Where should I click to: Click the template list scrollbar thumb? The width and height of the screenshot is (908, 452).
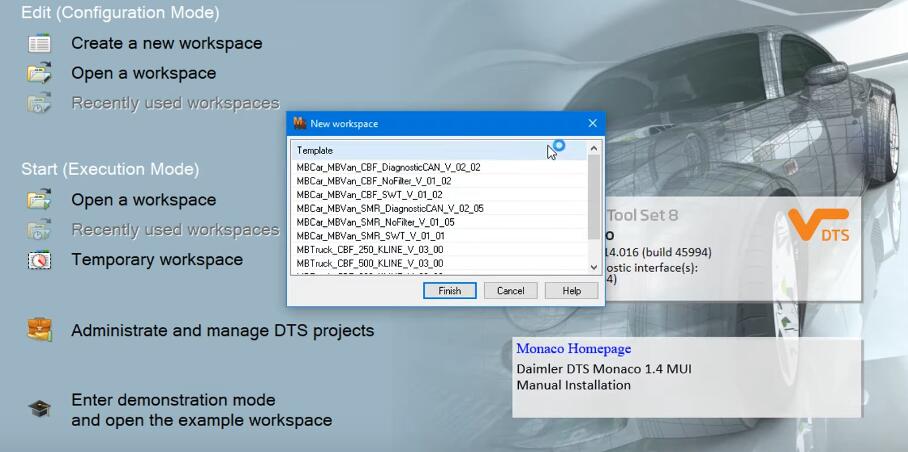point(594,197)
